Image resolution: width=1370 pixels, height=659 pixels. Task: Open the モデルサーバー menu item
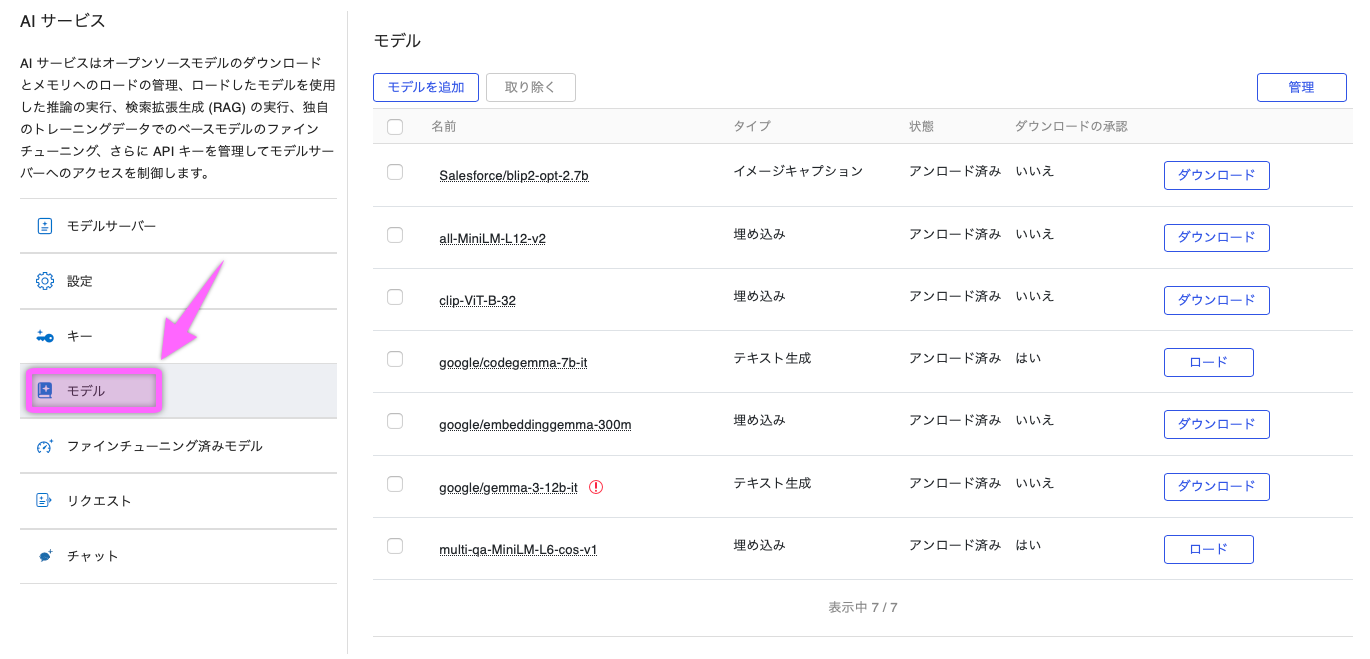(178, 226)
